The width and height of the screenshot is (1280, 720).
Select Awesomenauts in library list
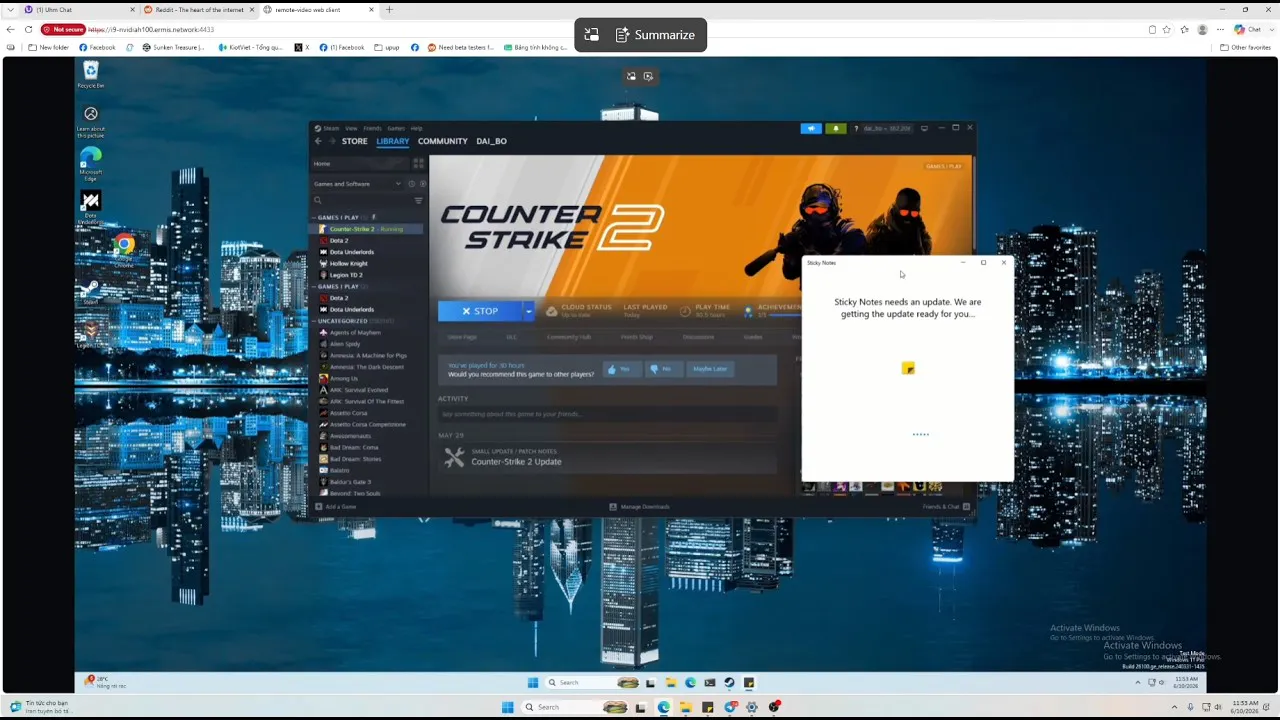pyautogui.click(x=350, y=436)
